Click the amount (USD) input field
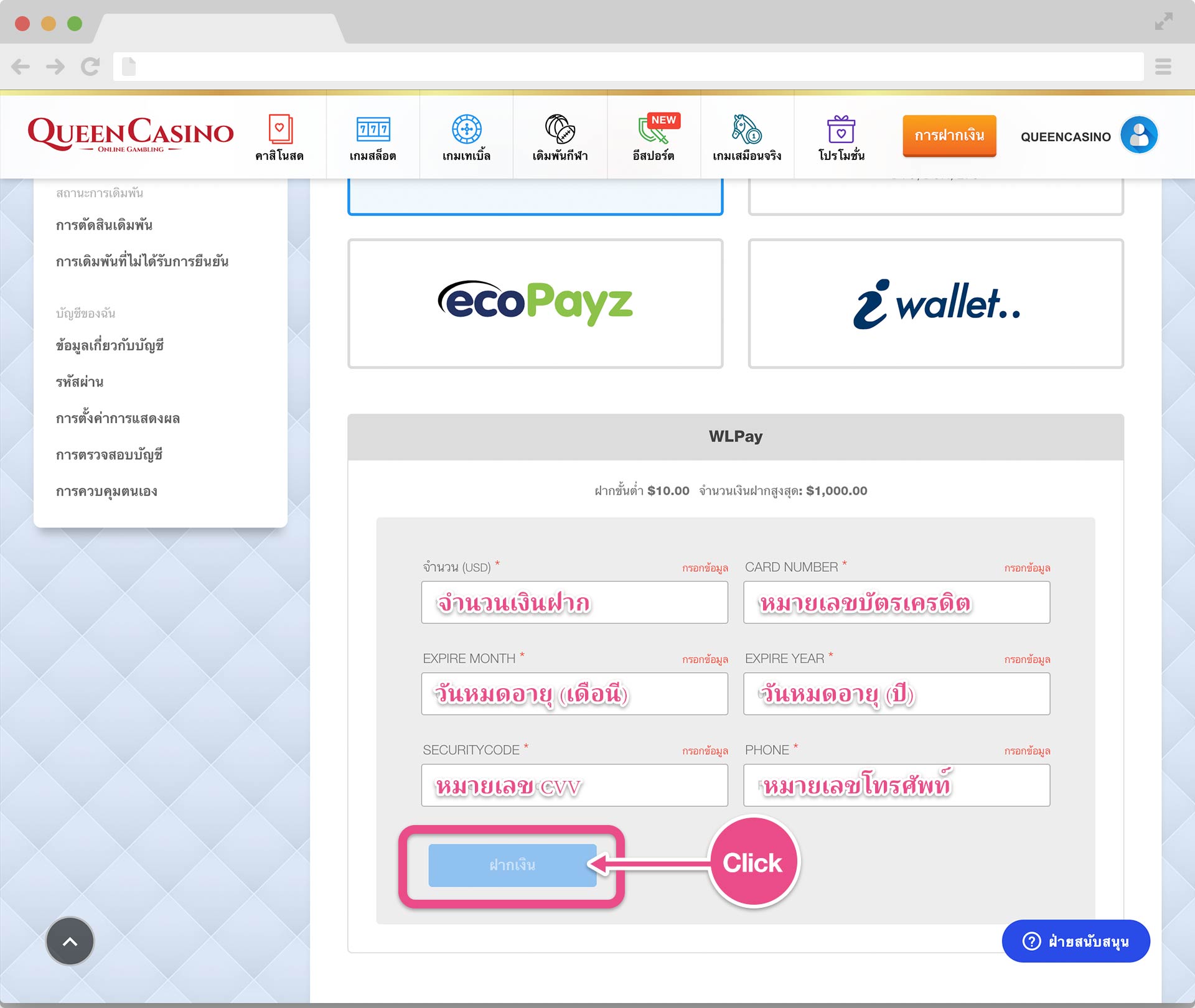 click(x=574, y=602)
